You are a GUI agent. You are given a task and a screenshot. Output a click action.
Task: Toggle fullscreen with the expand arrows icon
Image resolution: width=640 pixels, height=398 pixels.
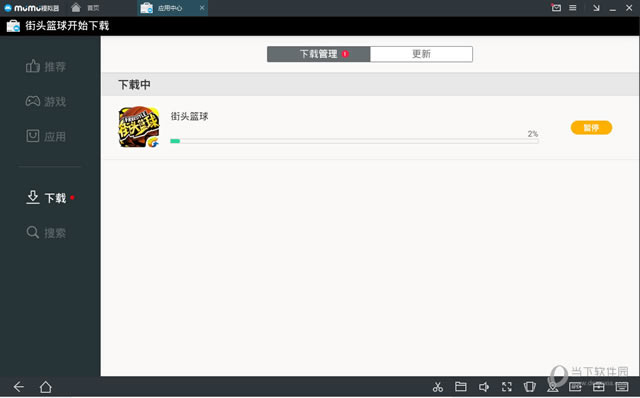click(507, 387)
